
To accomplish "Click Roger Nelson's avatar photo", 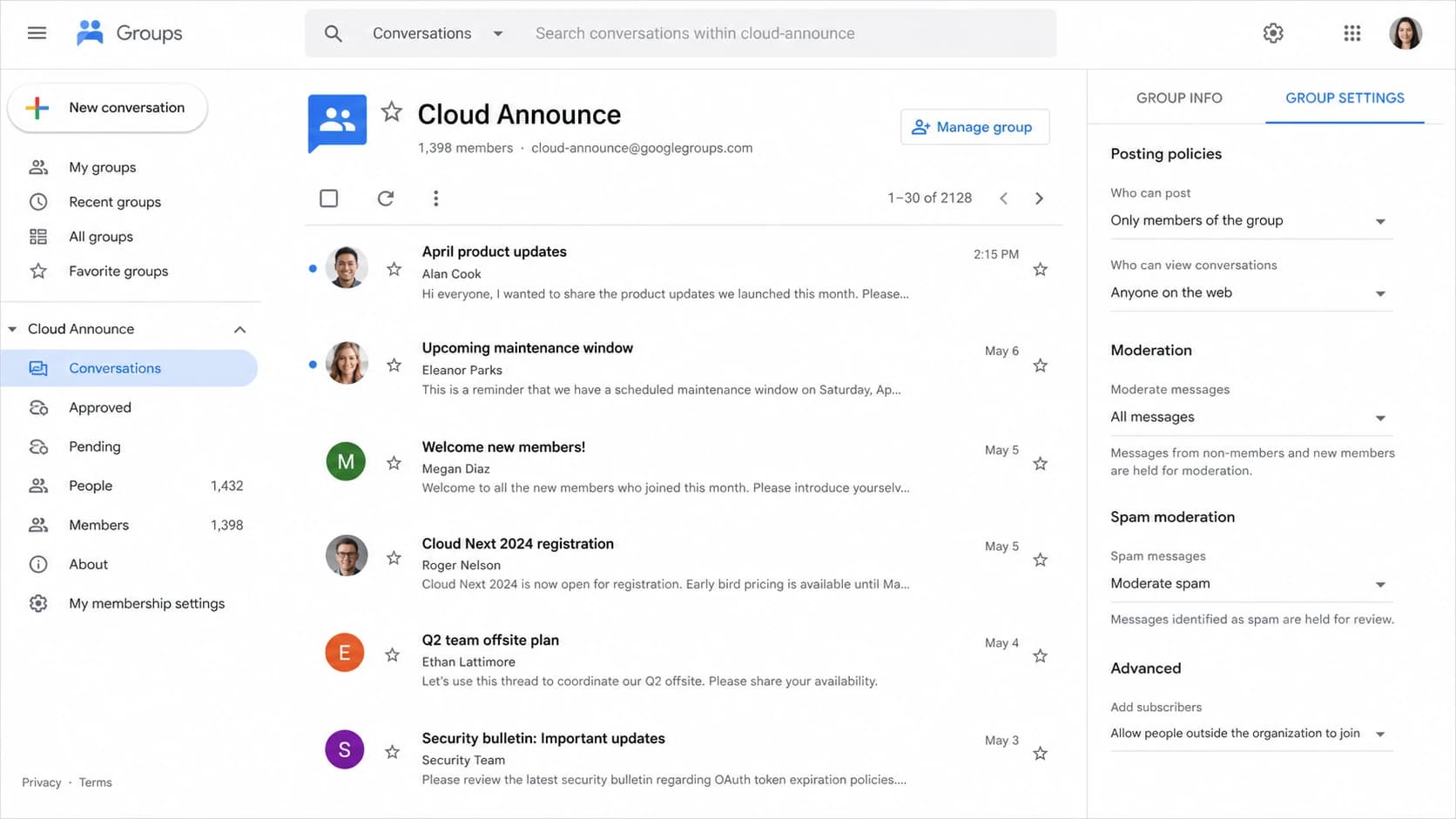I will click(x=346, y=555).
